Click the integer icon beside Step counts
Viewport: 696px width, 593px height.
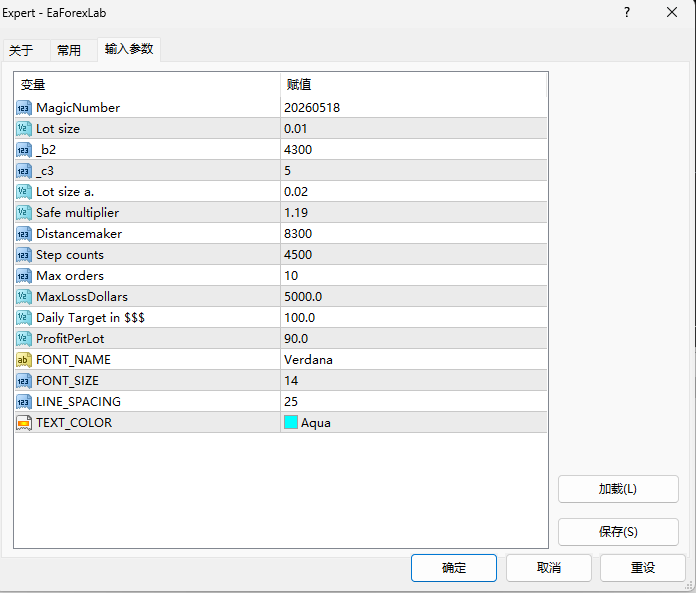[x=24, y=255]
